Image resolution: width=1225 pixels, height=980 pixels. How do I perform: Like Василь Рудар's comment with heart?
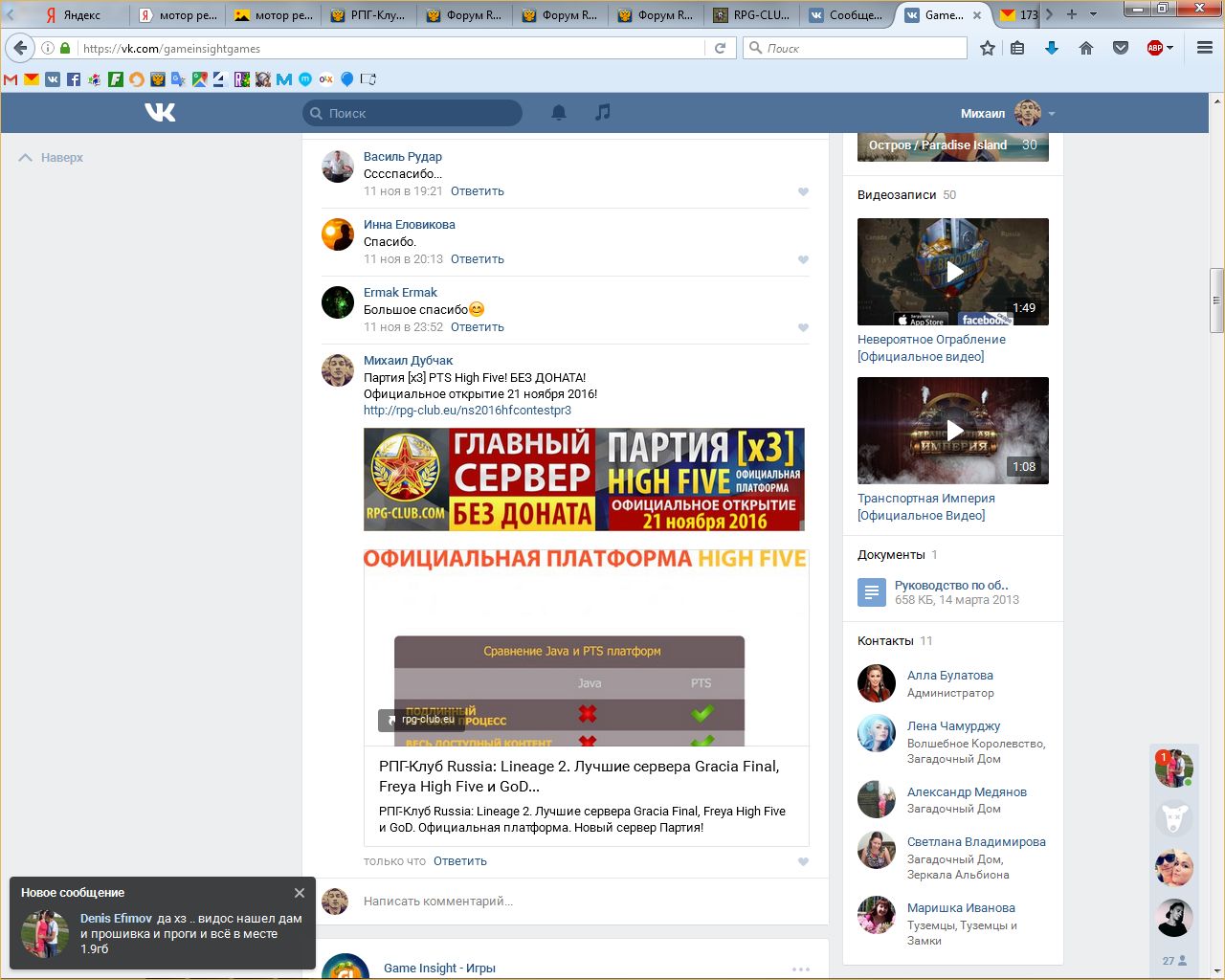(x=803, y=191)
